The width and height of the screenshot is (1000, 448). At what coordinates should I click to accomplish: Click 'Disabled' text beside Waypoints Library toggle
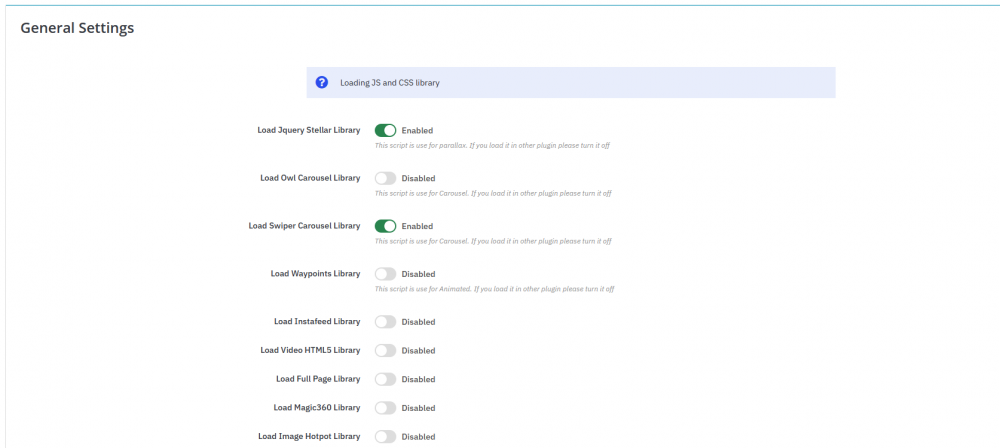tap(418, 274)
